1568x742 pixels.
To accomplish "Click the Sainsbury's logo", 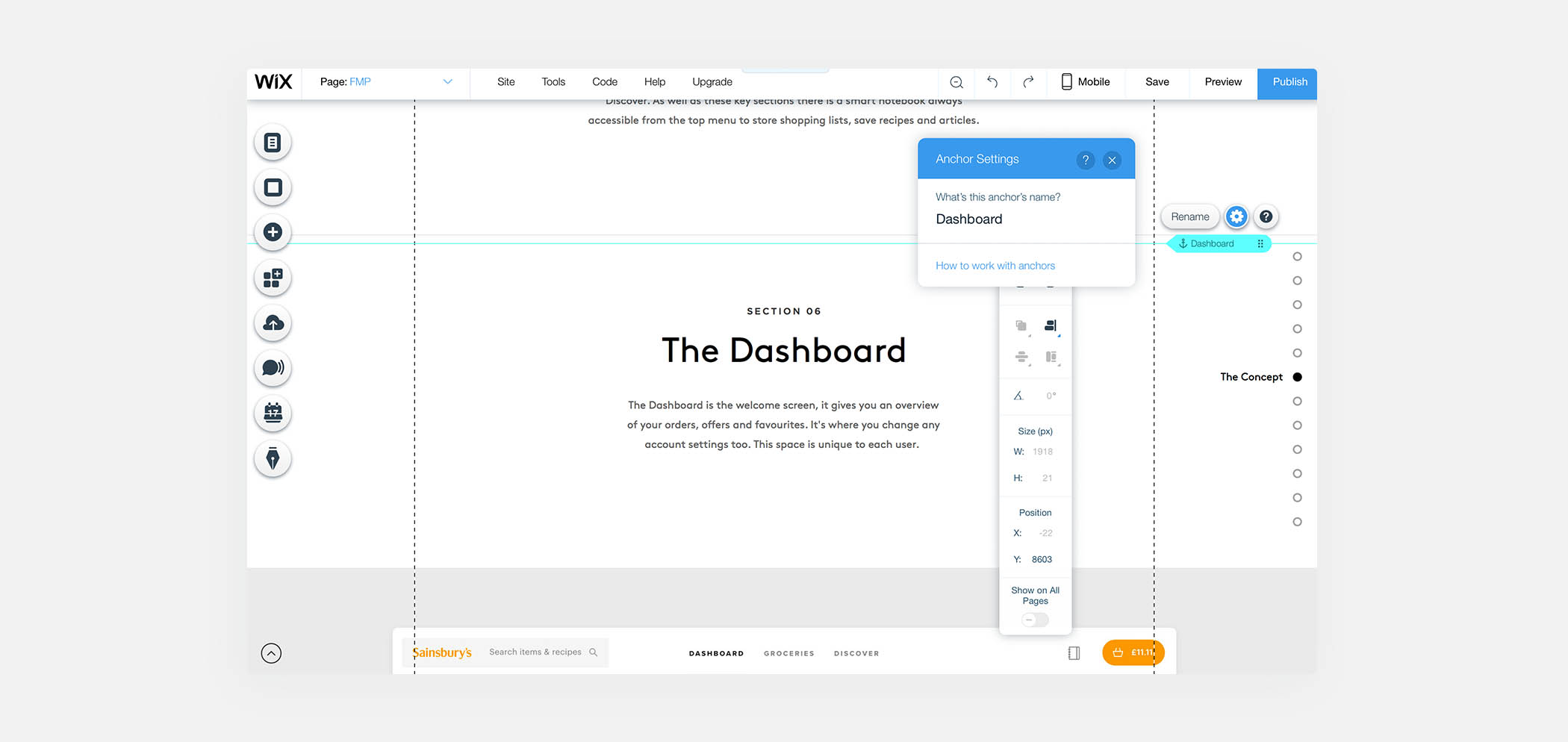I will [442, 652].
